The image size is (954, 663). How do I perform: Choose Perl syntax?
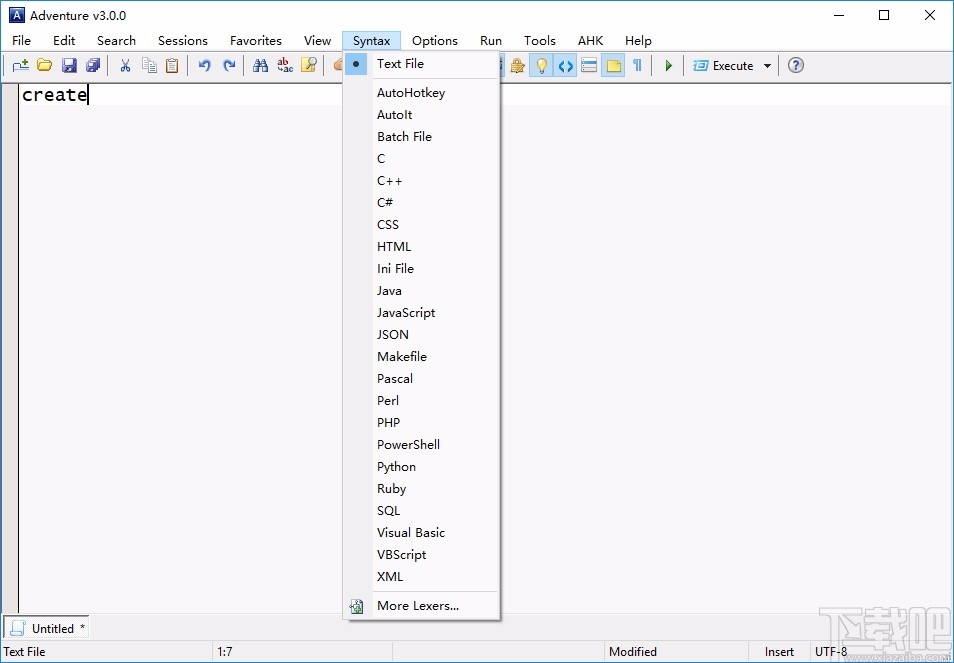pyautogui.click(x=421, y=400)
